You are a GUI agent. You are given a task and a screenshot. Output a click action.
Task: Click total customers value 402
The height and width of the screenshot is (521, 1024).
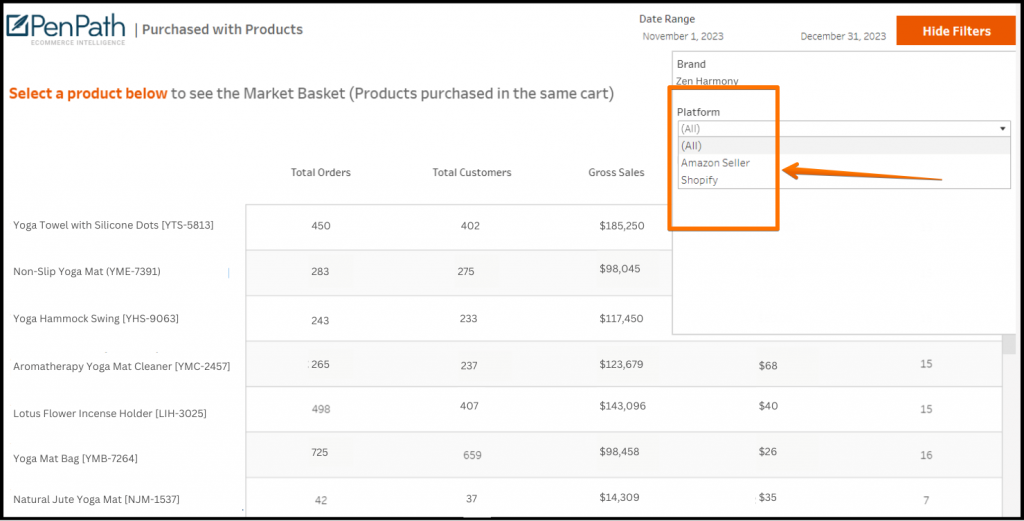(x=470, y=226)
